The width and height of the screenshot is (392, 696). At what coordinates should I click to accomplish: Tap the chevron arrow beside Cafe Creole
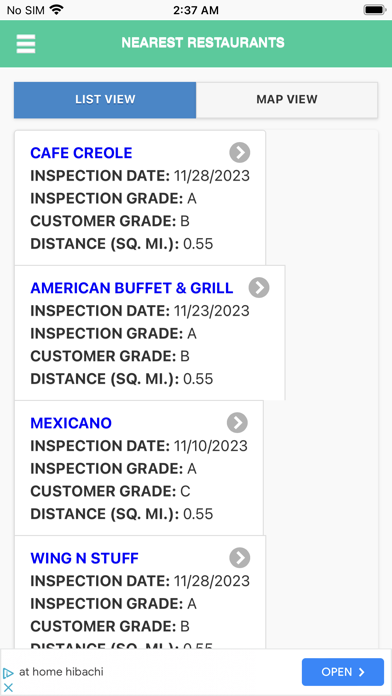click(240, 153)
